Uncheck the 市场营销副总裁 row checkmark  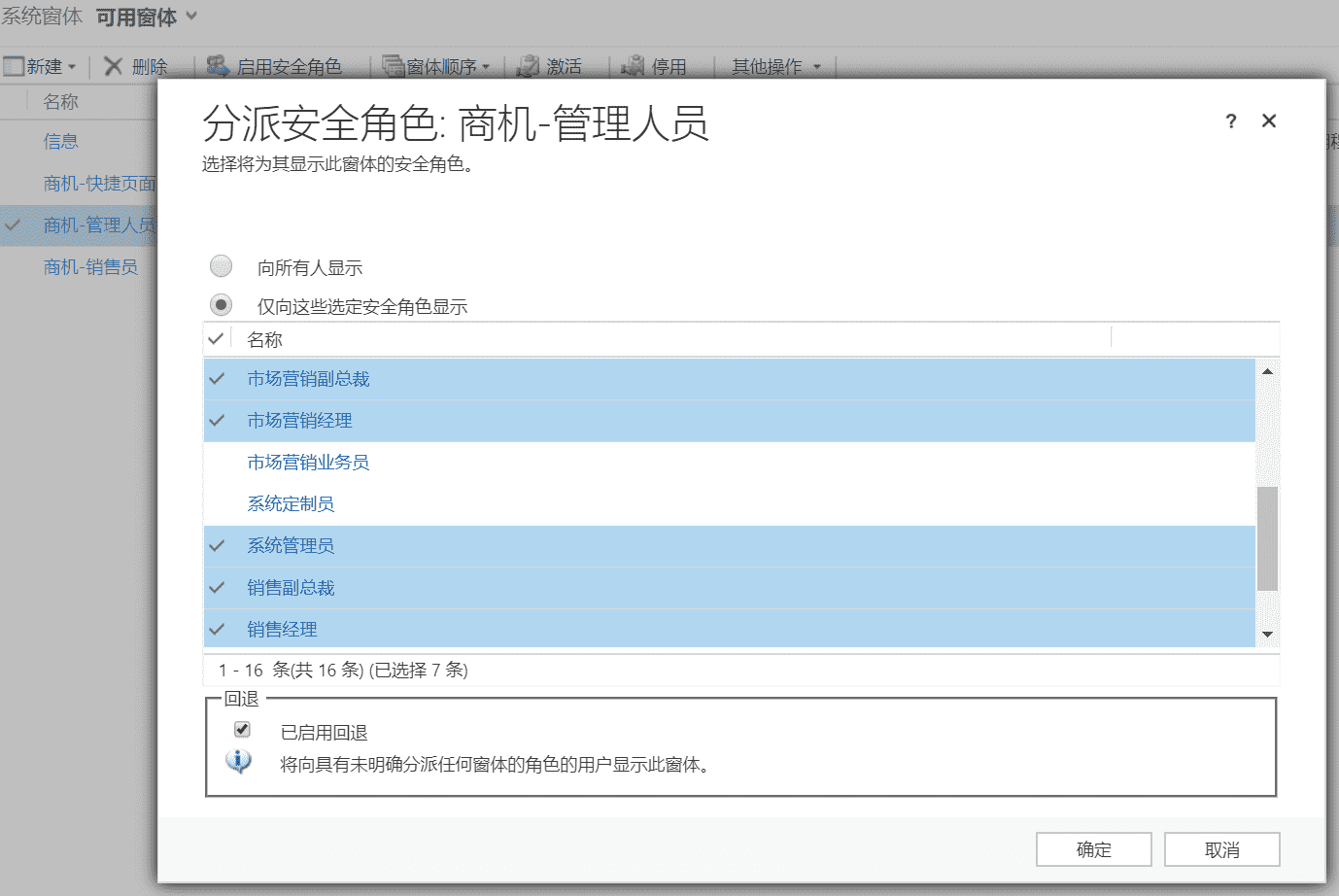click(x=217, y=379)
